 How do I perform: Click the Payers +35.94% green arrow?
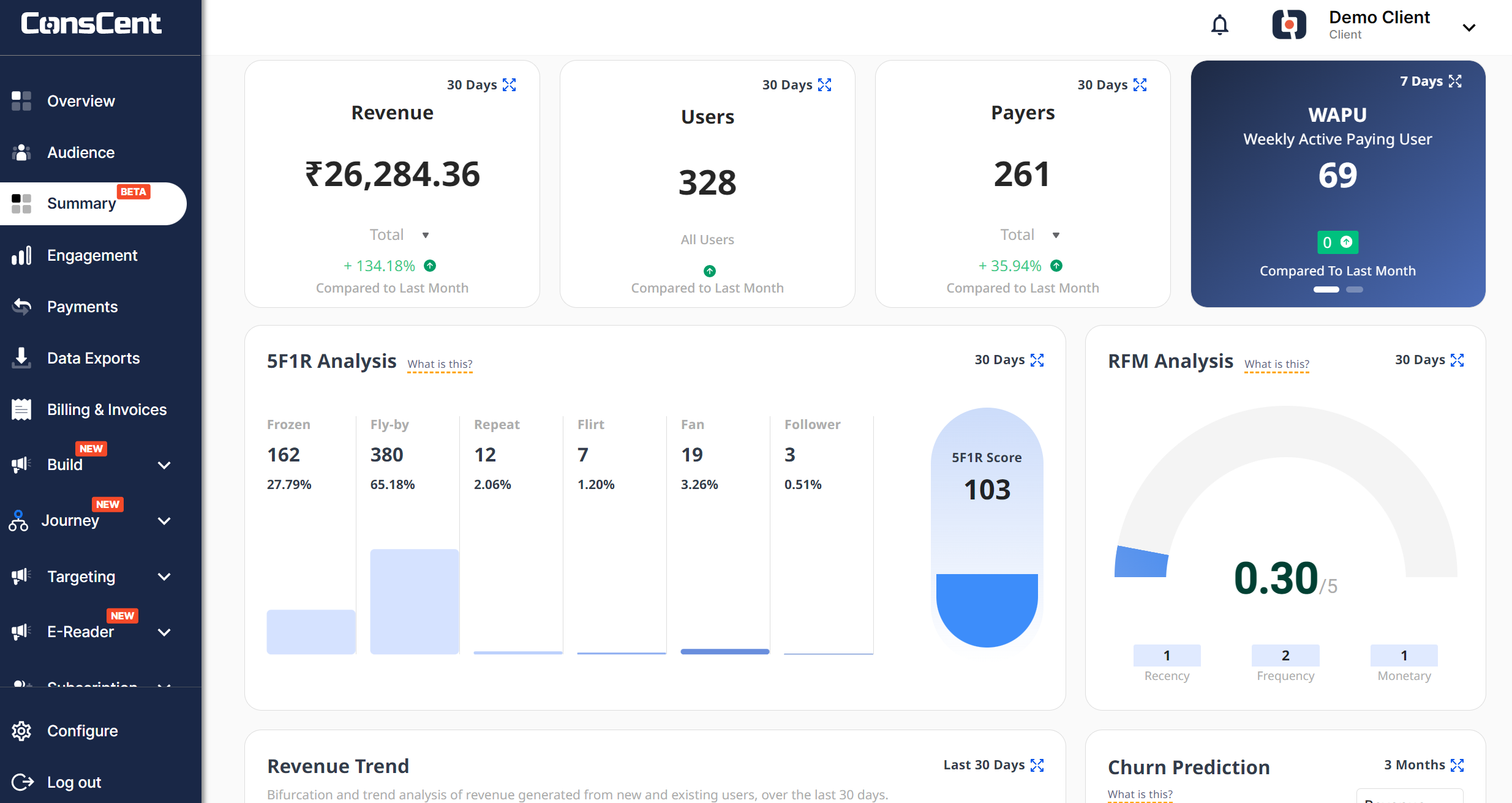[1056, 266]
